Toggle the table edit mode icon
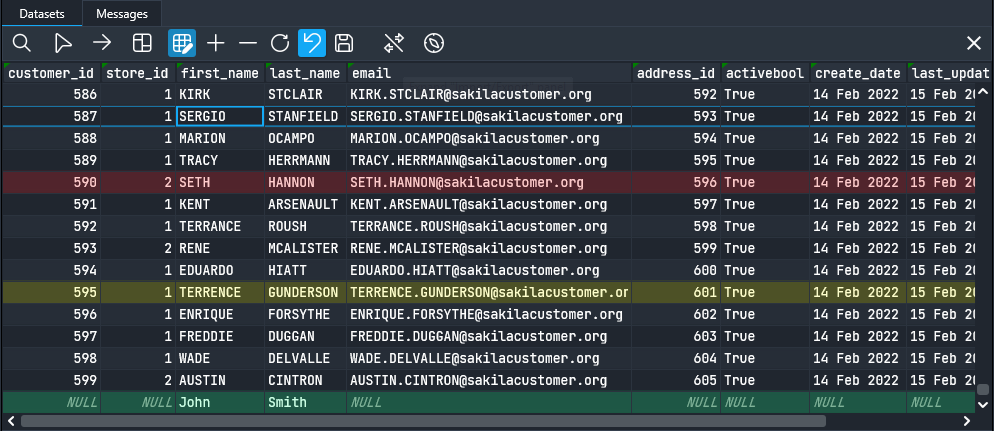Viewport: 994px width, 431px height. tap(182, 43)
